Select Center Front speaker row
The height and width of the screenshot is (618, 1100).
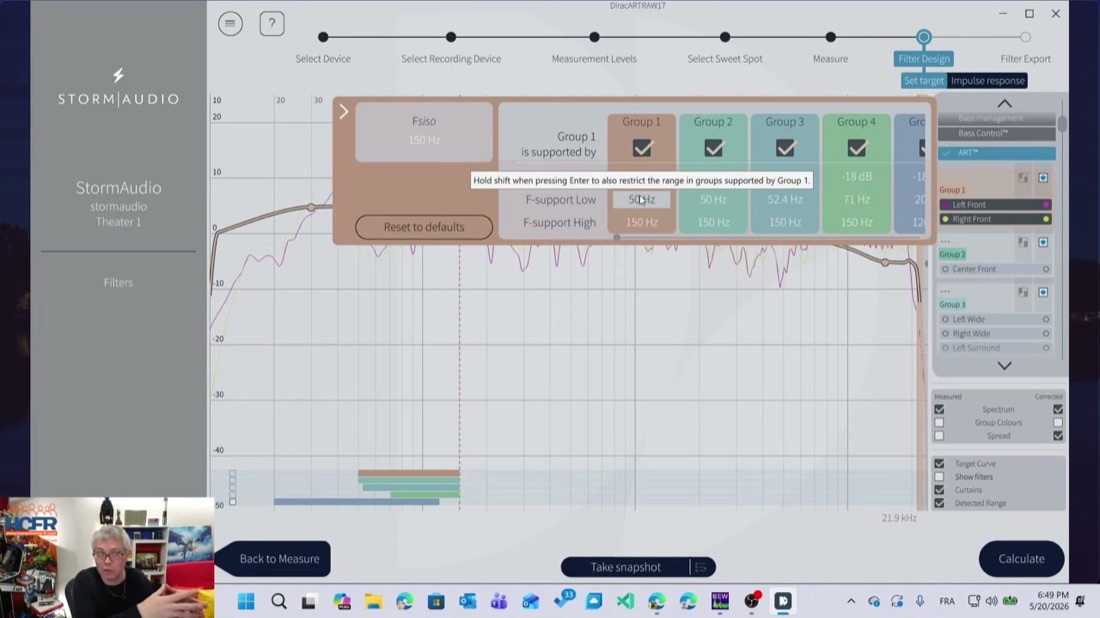pos(995,269)
